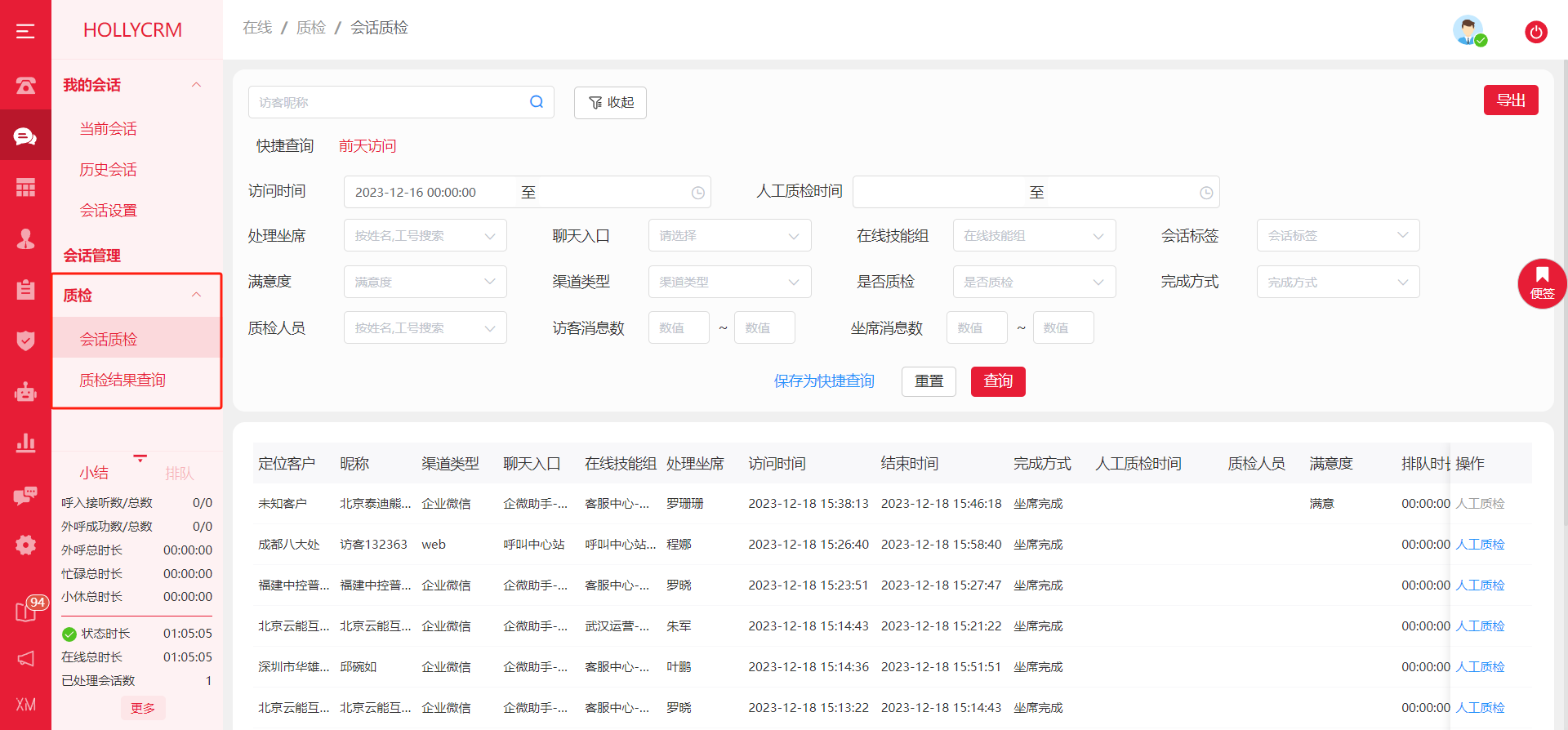The image size is (1568, 730).
Task: Open the 处理坐席 dropdown
Action: coord(425,236)
